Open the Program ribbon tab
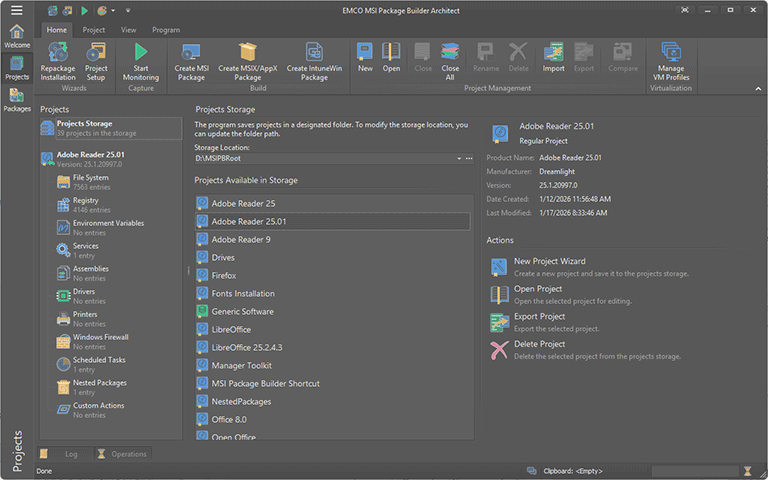 click(166, 30)
